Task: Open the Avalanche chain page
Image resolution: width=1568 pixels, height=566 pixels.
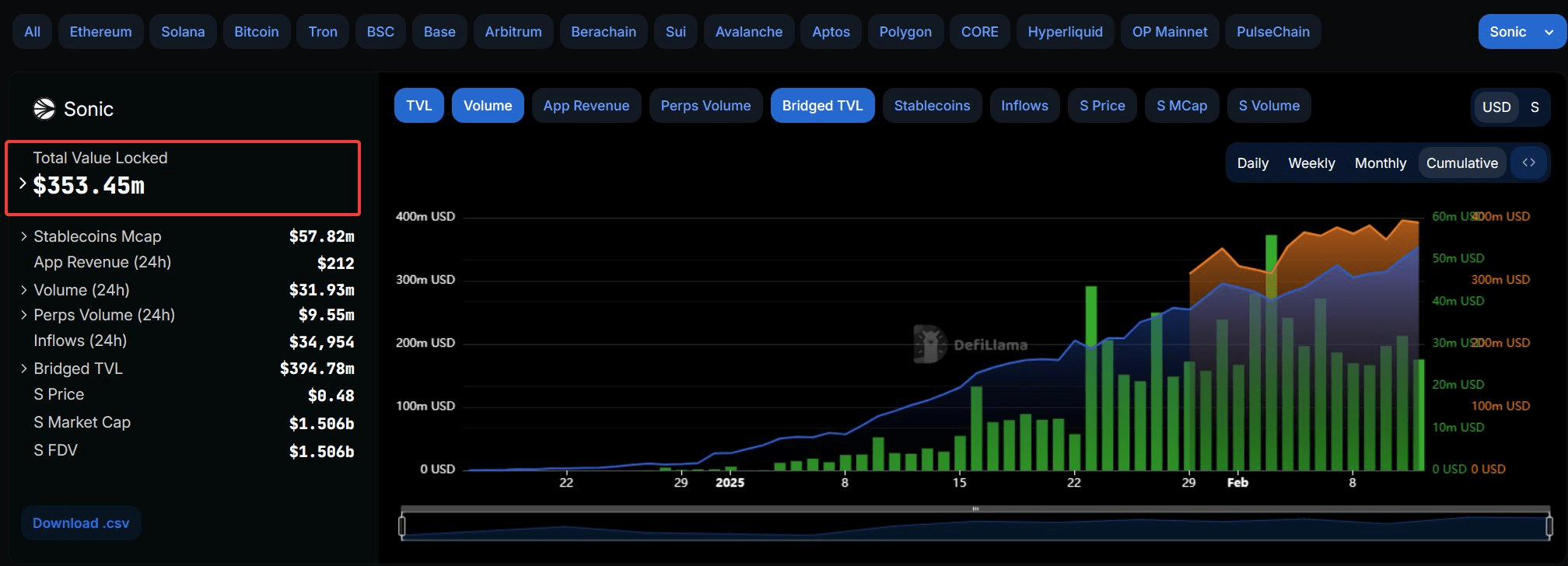Action: tap(749, 32)
